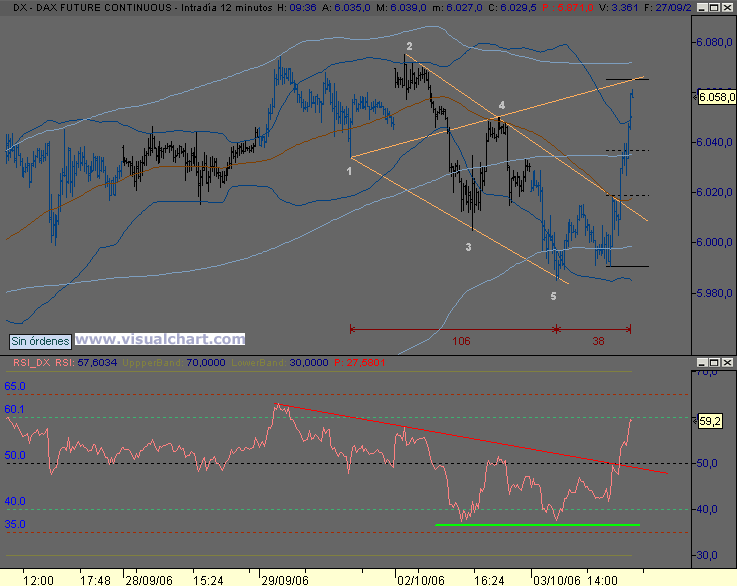Click the 6.020,0 price axis label
Screen dimensions: 737x586
point(714,192)
